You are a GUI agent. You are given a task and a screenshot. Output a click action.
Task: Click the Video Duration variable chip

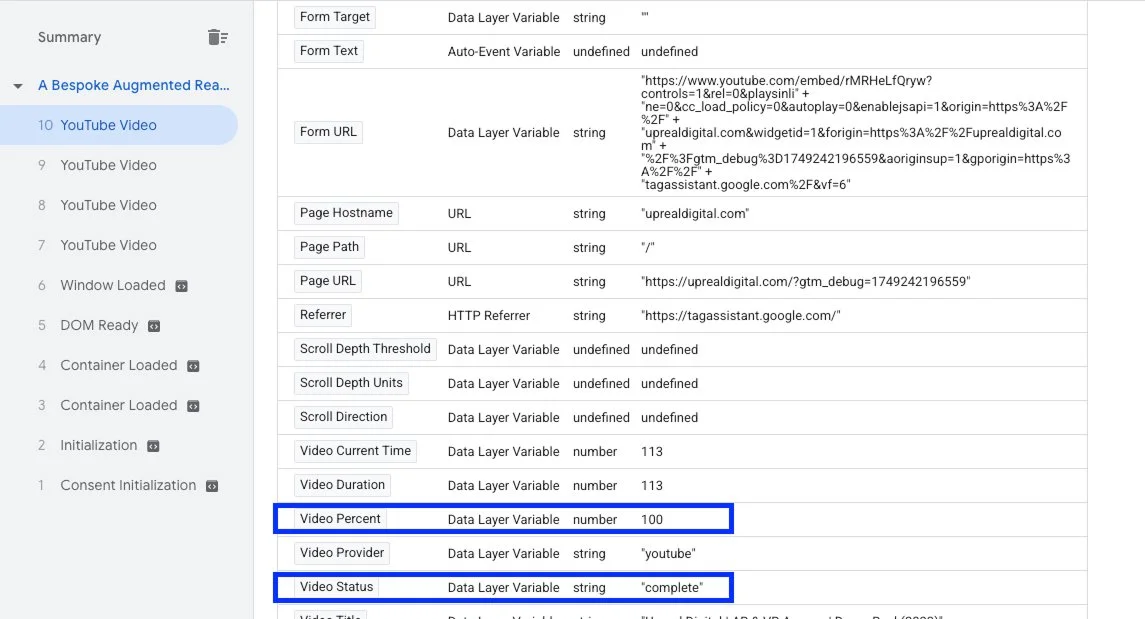click(342, 485)
